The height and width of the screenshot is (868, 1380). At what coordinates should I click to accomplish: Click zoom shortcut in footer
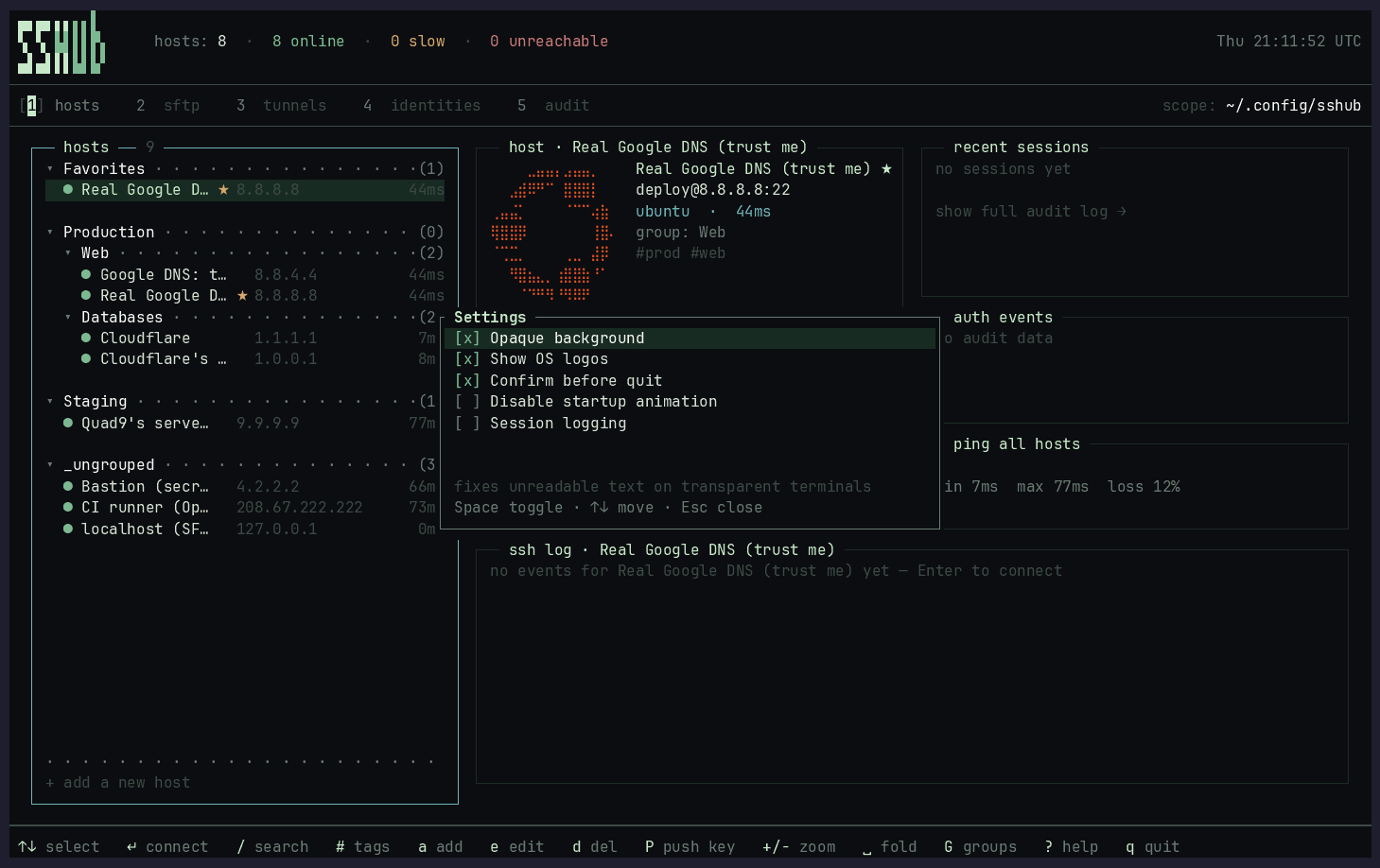pyautogui.click(x=799, y=846)
